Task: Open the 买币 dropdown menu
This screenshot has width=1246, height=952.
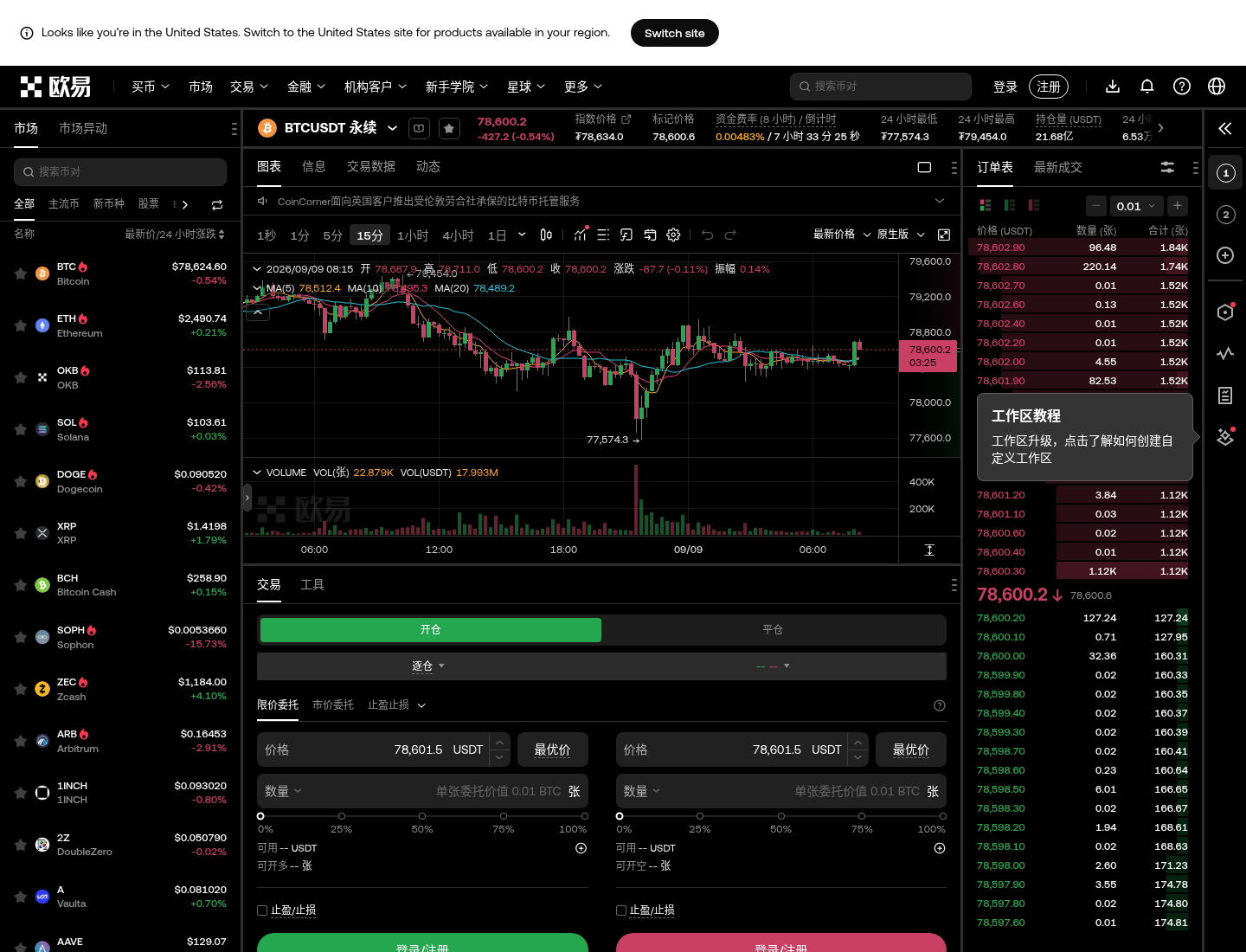Action: tap(151, 87)
